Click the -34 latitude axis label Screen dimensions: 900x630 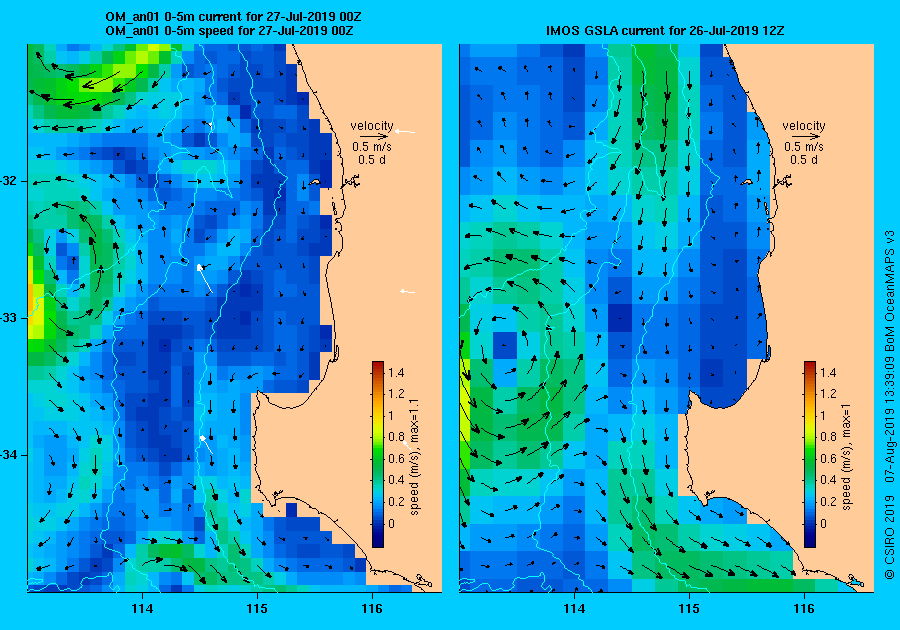pos(10,455)
